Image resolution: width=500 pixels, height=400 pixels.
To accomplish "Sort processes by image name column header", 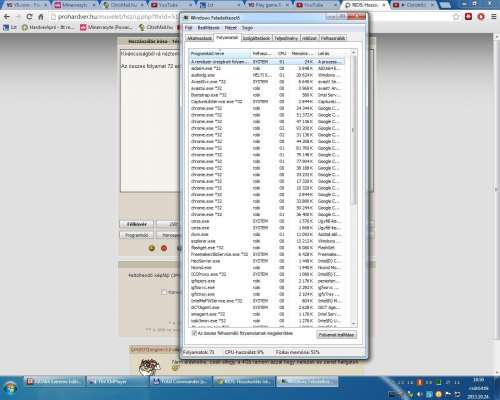I will (x=220, y=53).
